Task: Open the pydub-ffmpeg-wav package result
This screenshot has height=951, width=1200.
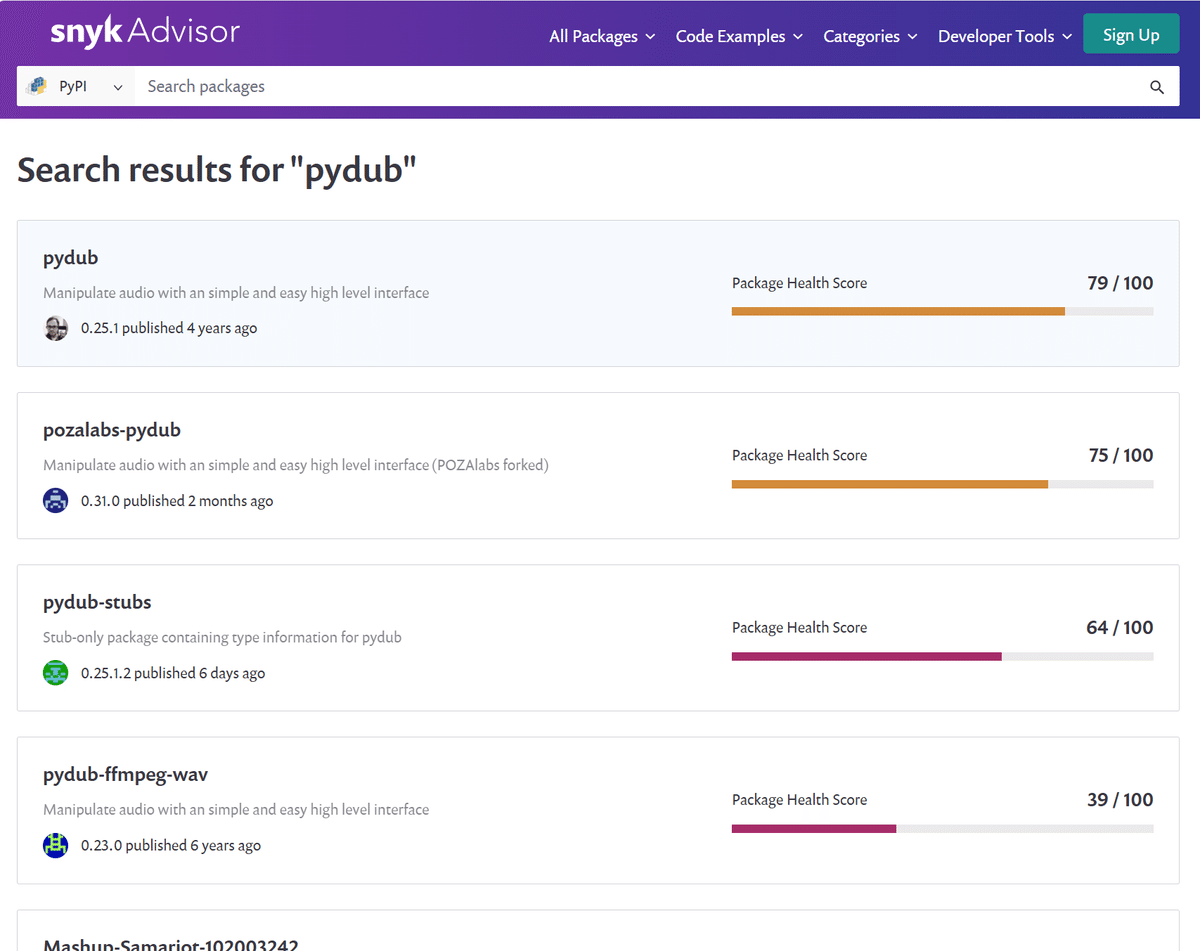Action: coord(126,774)
